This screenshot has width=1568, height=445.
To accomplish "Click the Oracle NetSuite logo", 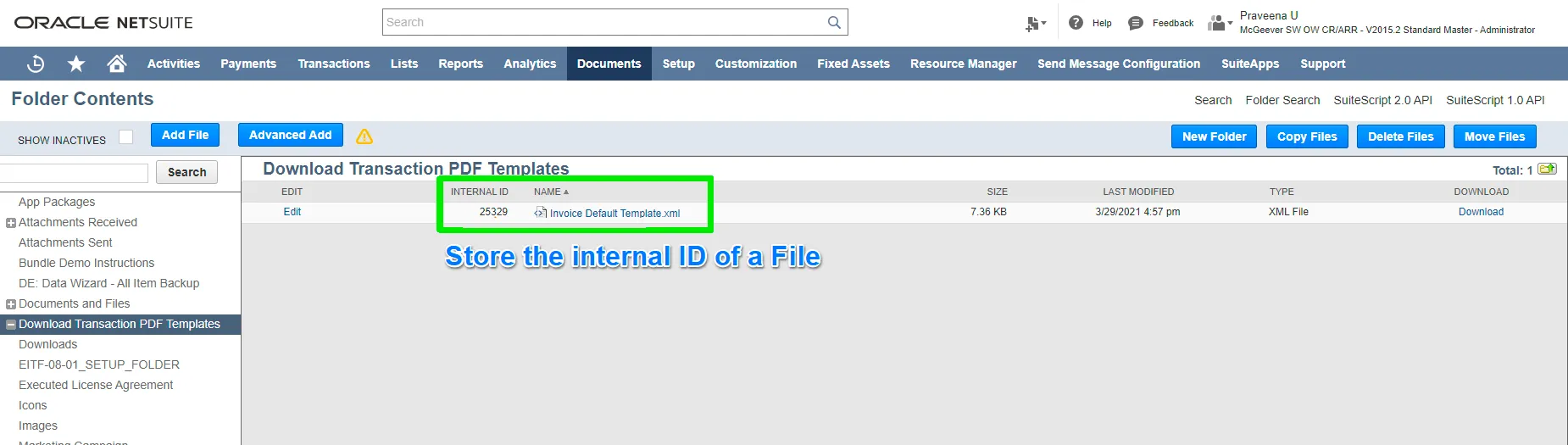I will point(103,23).
